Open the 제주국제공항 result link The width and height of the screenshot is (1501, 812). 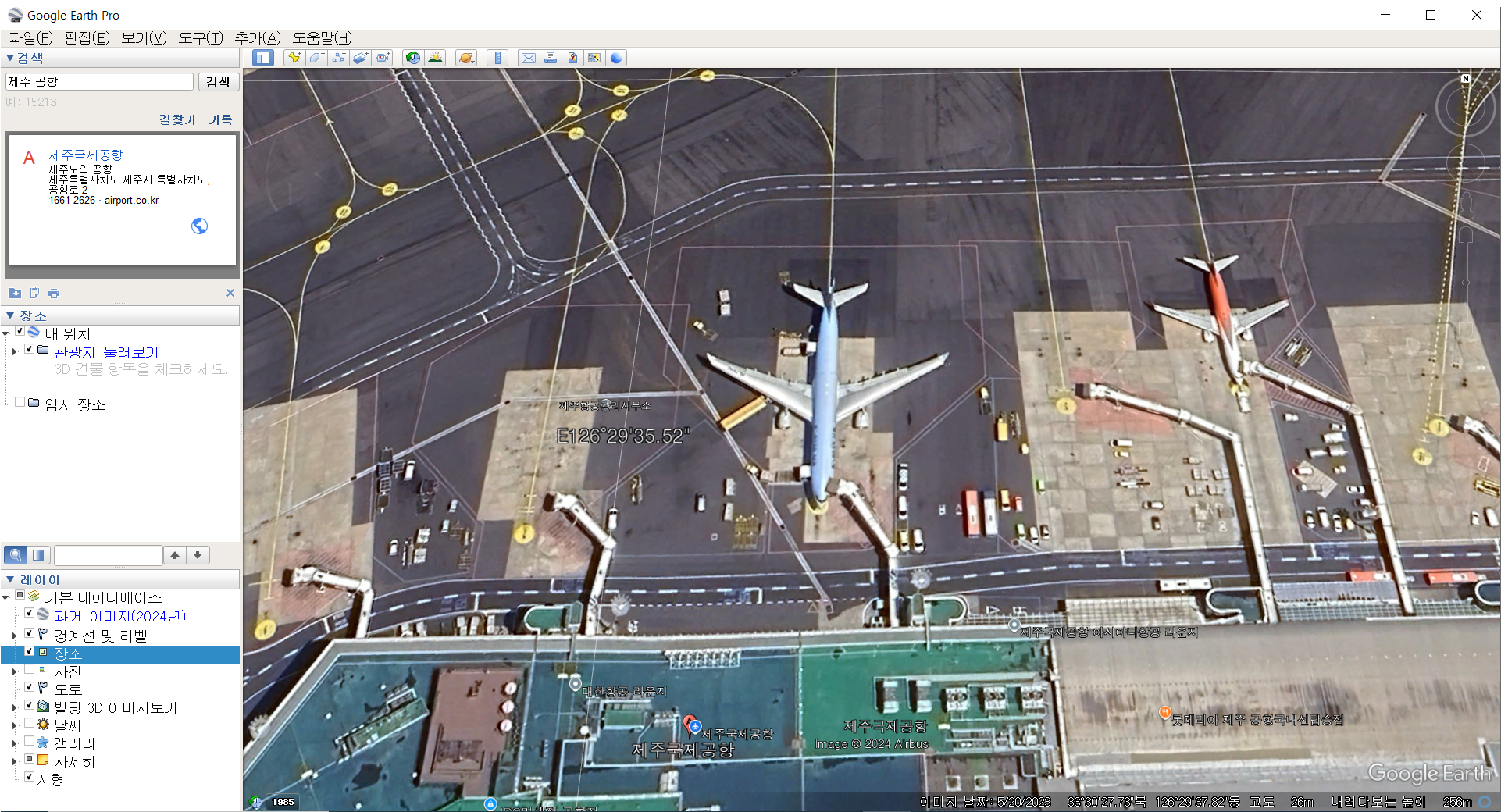tap(85, 155)
